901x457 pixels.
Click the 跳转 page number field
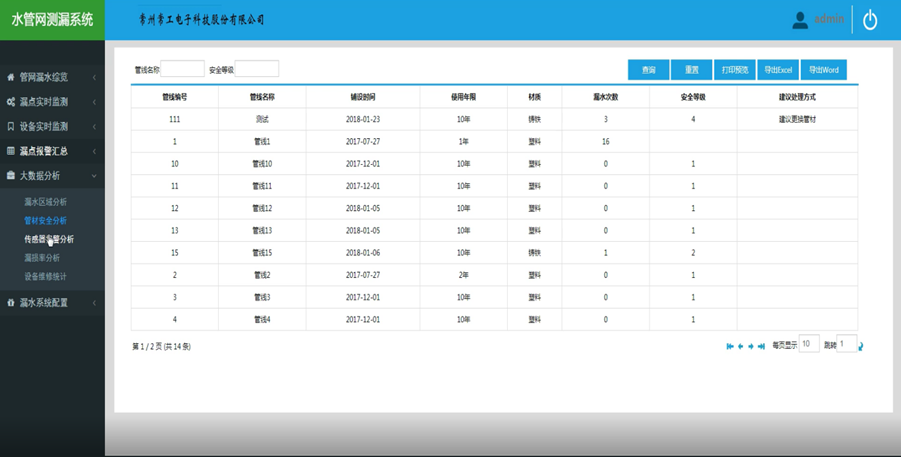pos(847,344)
